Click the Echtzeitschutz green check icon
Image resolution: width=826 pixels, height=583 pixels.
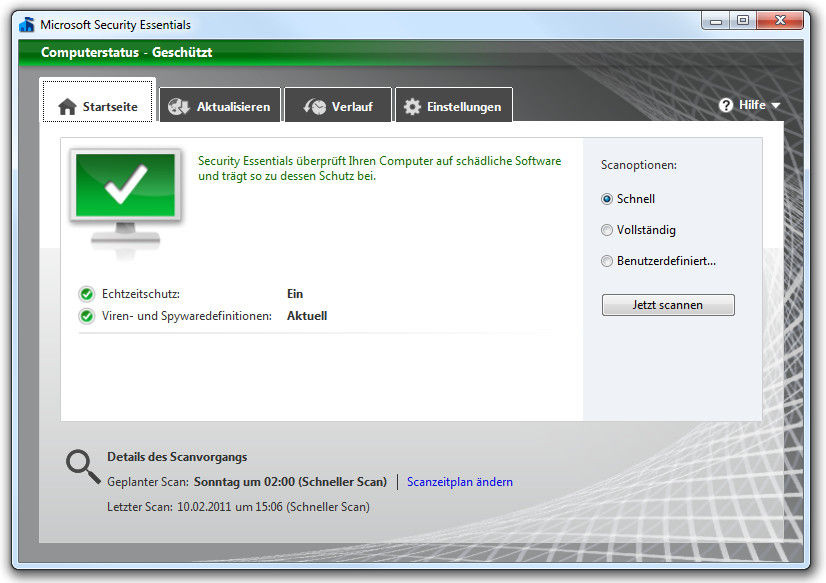click(87, 294)
